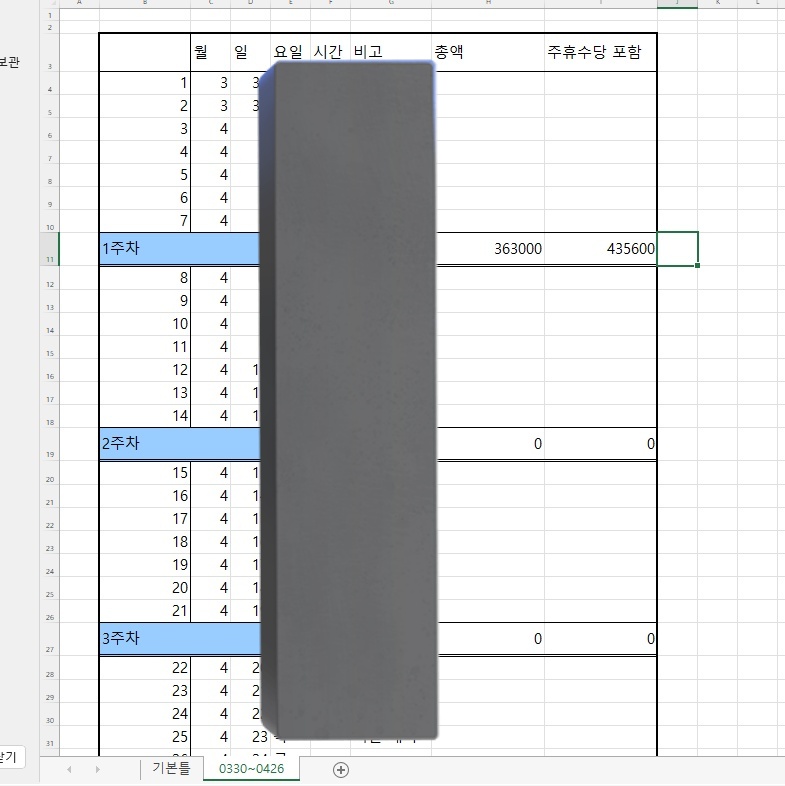The image size is (785, 786).
Task: Click the fill handle of the selected cell
Action: point(697,265)
